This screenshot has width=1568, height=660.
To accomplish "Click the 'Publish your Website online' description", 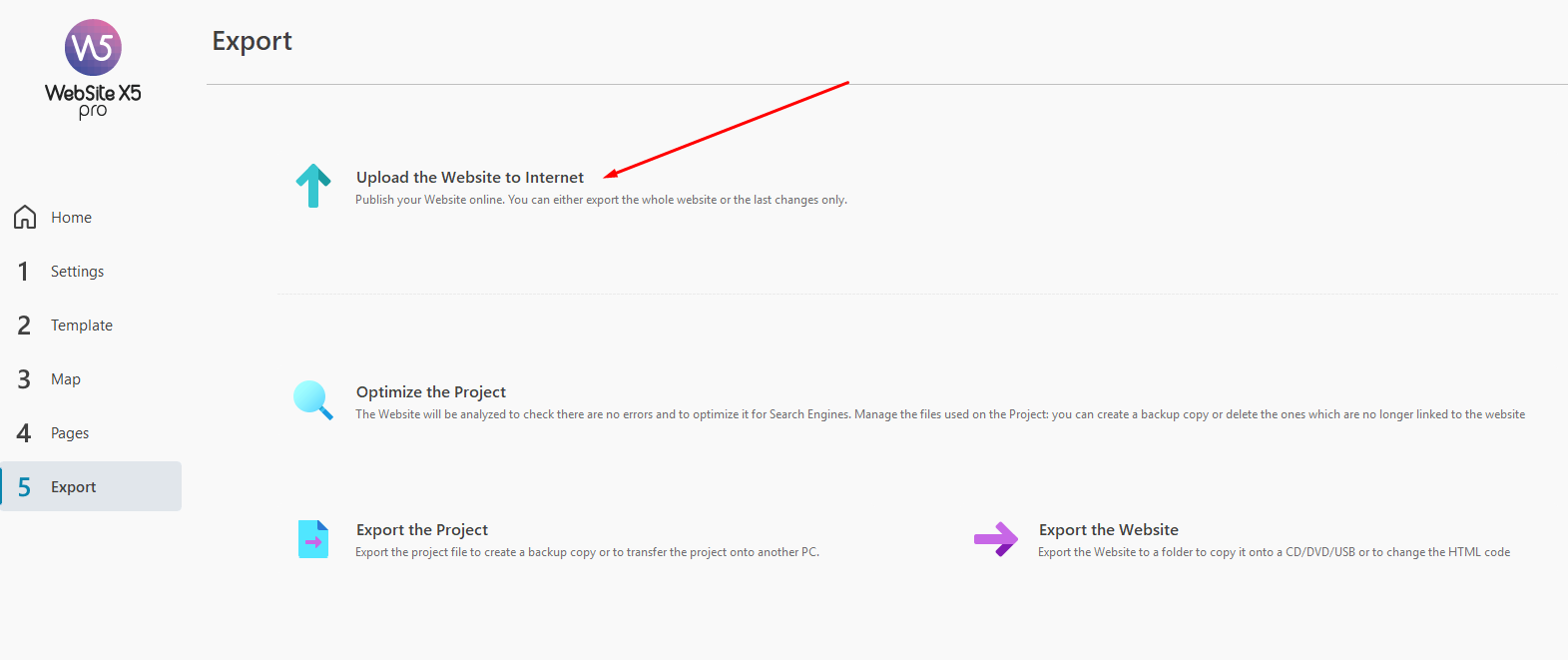I will (x=601, y=200).
